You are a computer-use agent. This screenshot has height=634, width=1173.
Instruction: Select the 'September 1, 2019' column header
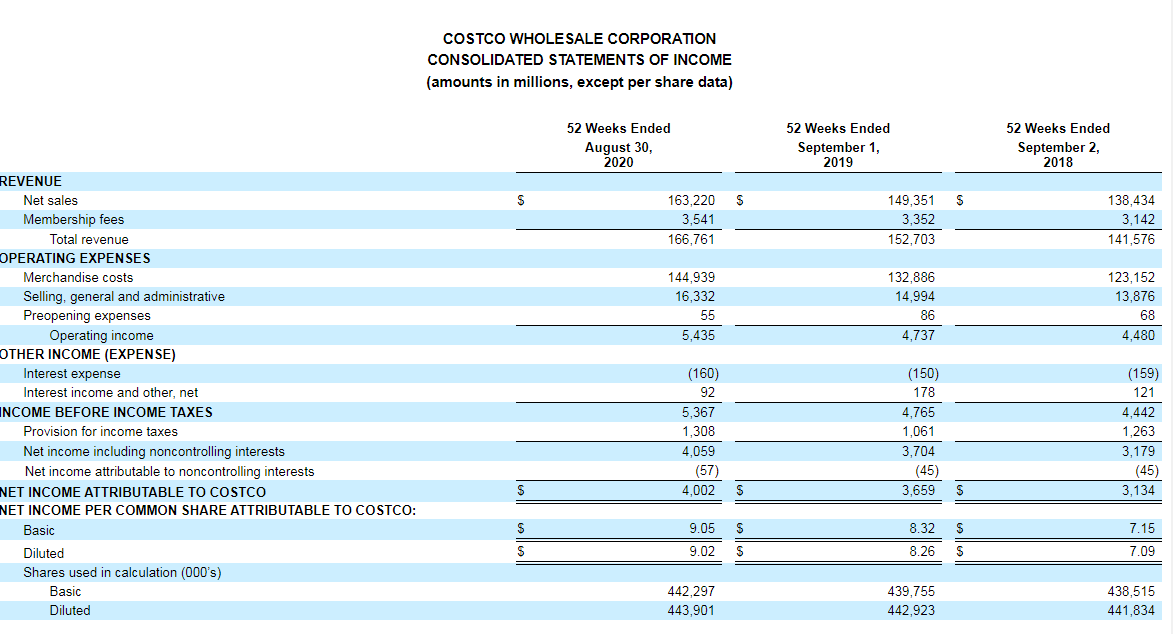click(838, 154)
